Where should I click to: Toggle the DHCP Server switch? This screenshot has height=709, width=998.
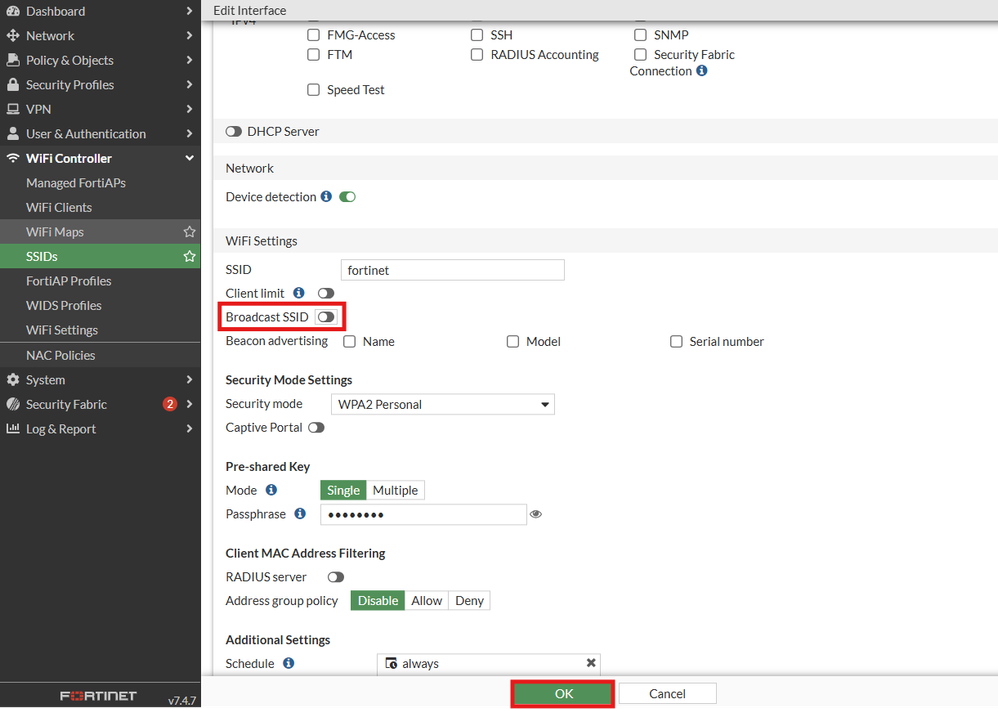click(234, 131)
